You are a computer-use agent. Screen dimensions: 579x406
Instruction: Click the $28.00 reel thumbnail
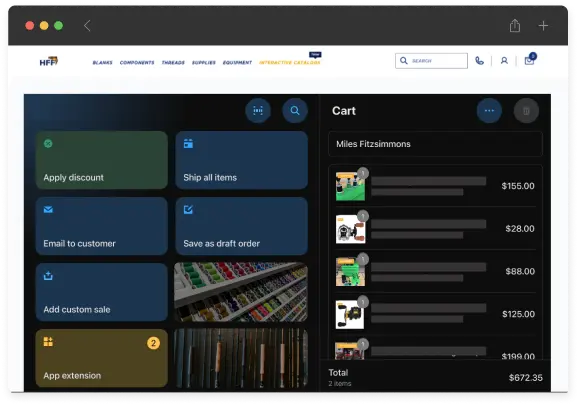(x=350, y=229)
